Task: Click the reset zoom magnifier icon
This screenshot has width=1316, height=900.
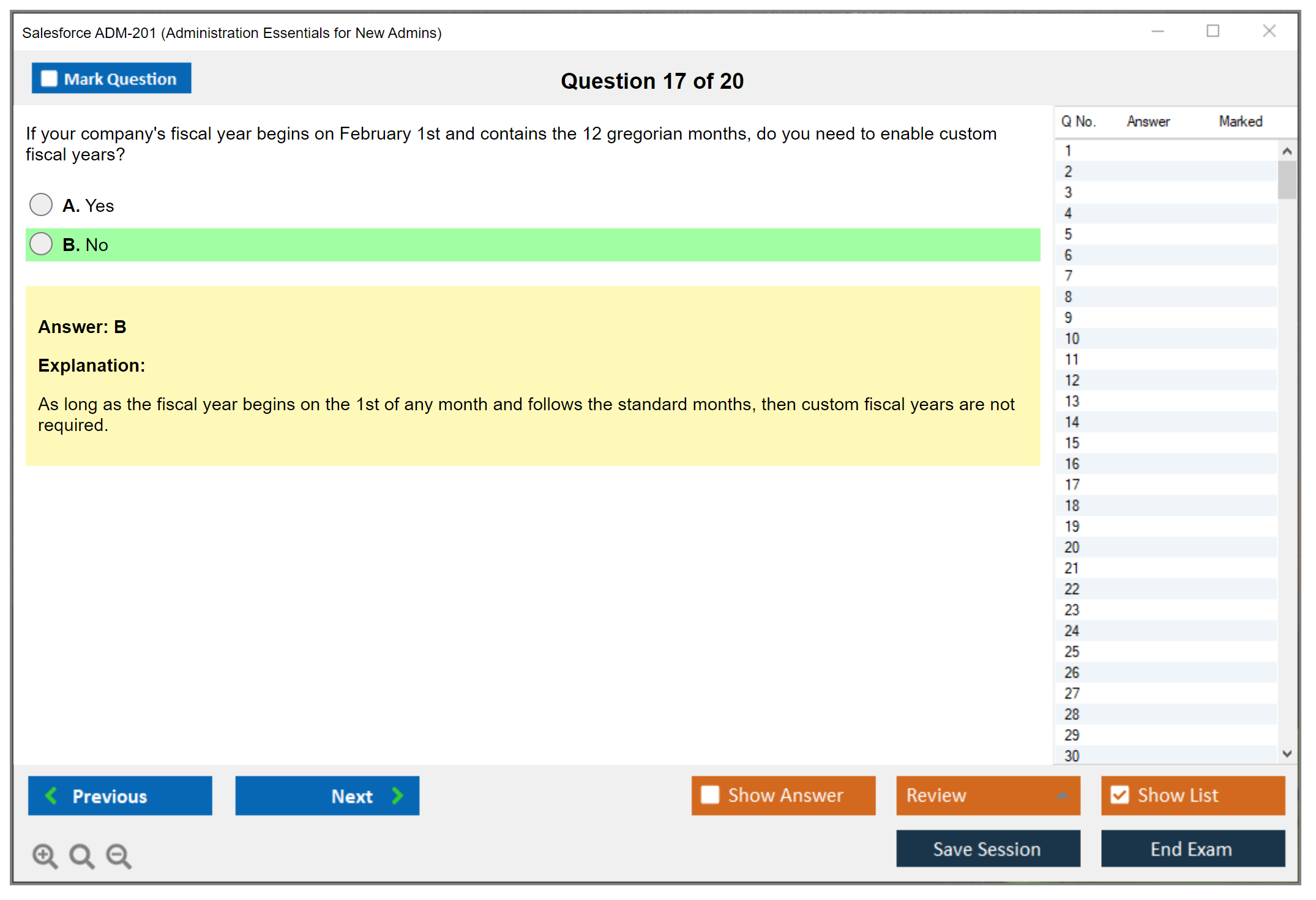Action: (81, 855)
